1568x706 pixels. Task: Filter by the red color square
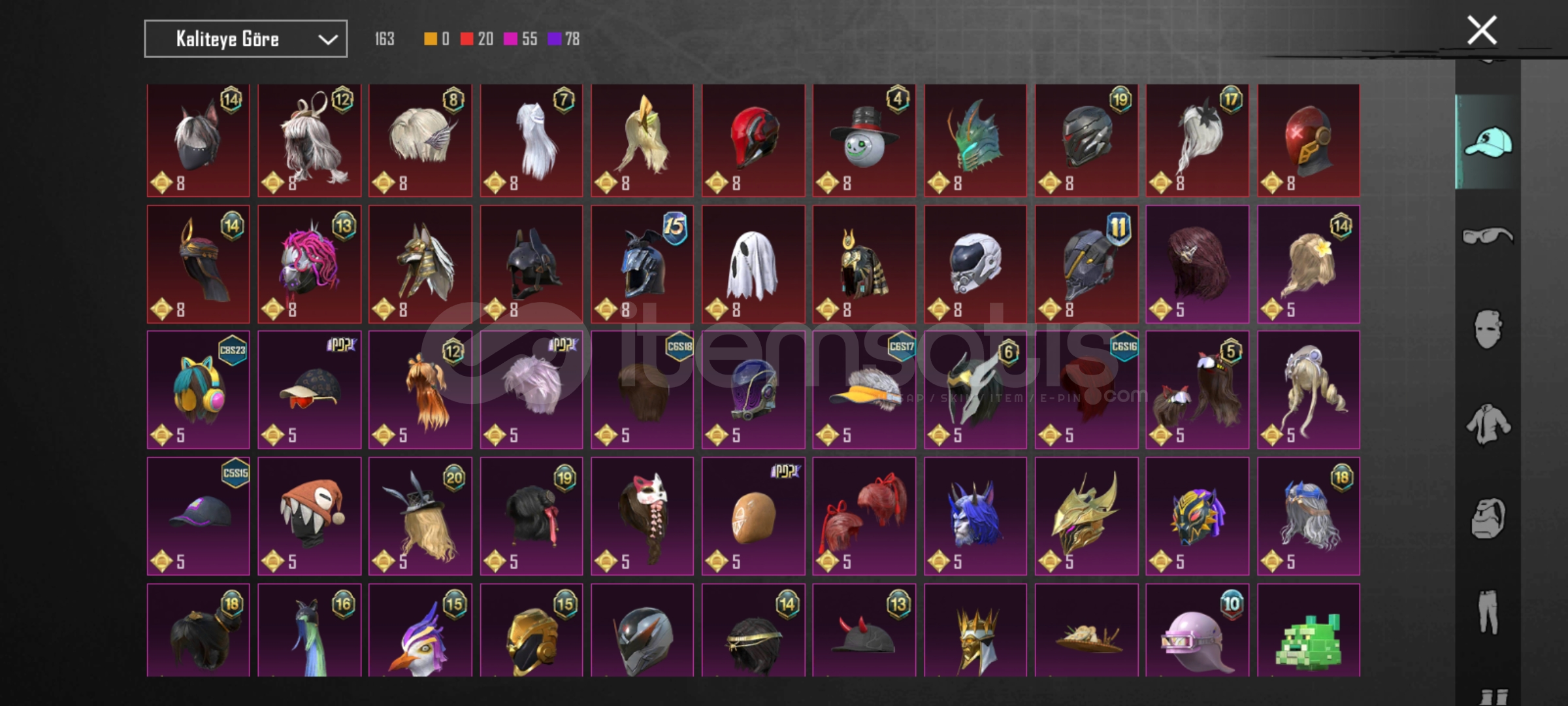coord(466,39)
